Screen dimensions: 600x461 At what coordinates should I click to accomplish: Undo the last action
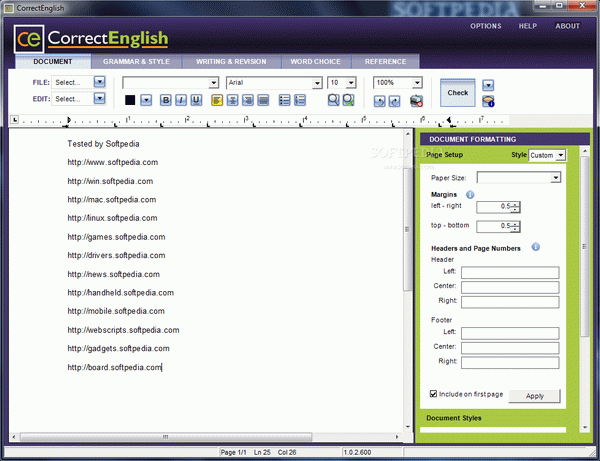click(379, 101)
